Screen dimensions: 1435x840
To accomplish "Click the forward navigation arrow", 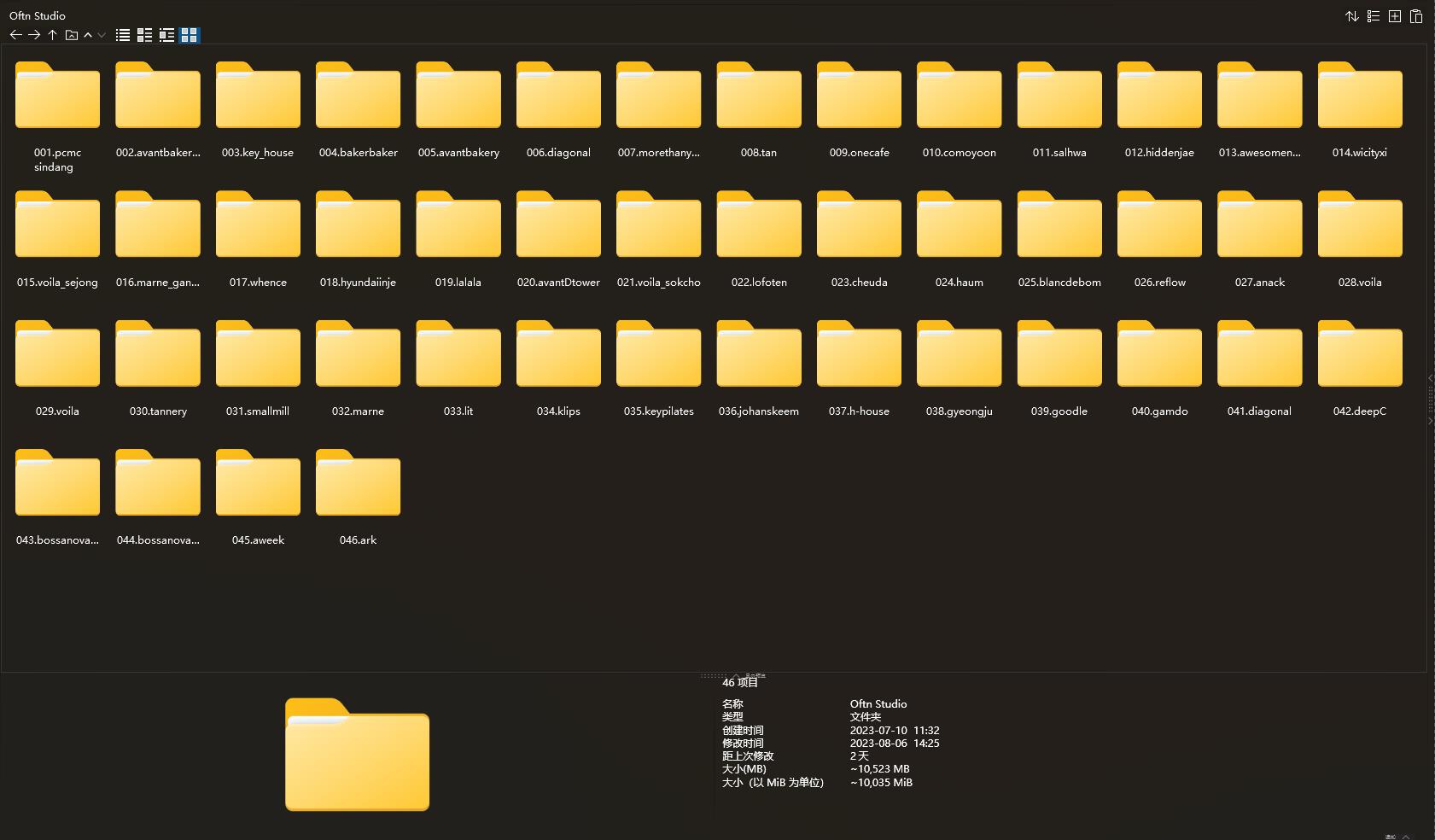I will (34, 35).
